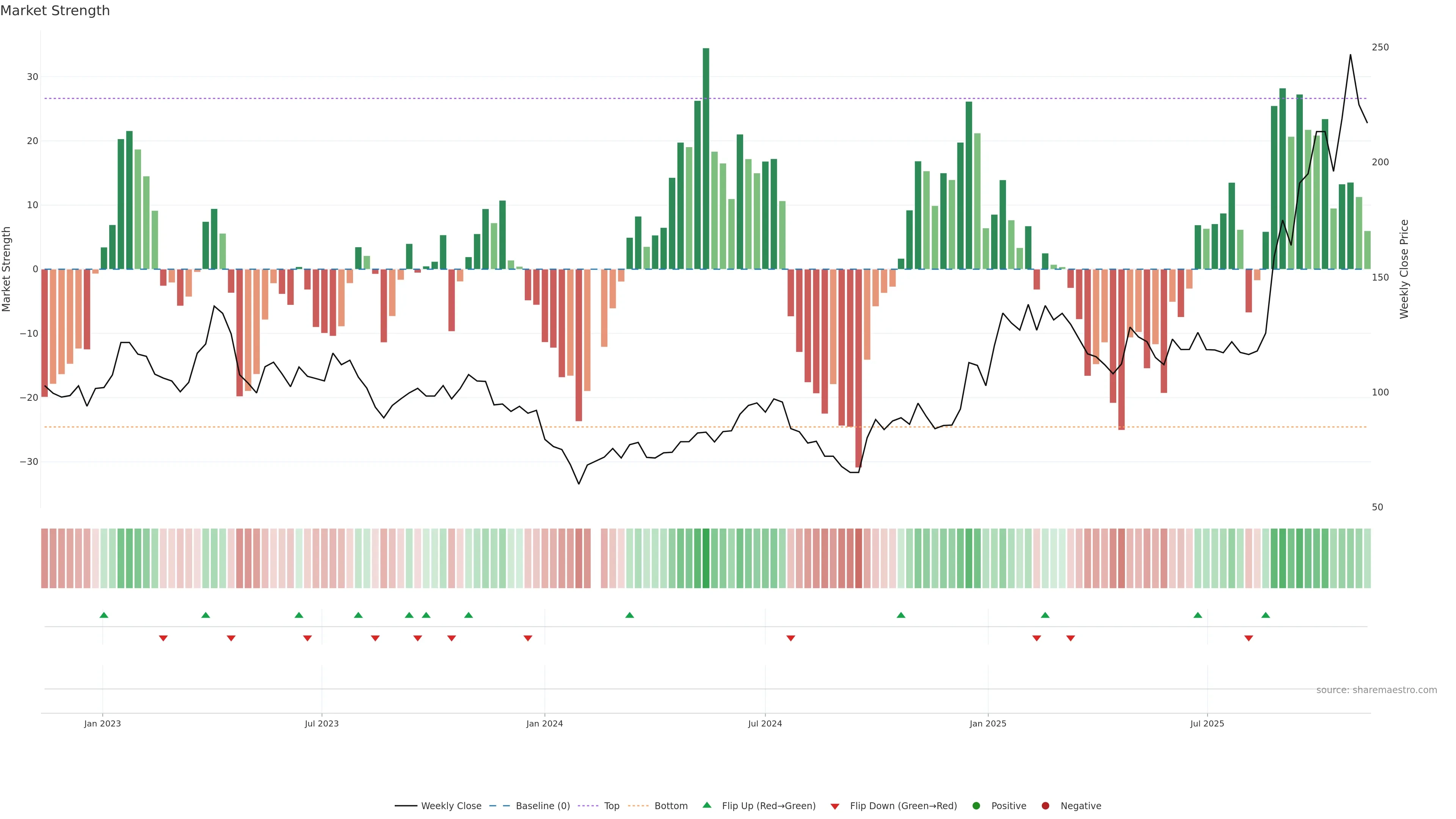
Task: Click the green Positive legend dot
Action: pyautogui.click(x=976, y=806)
